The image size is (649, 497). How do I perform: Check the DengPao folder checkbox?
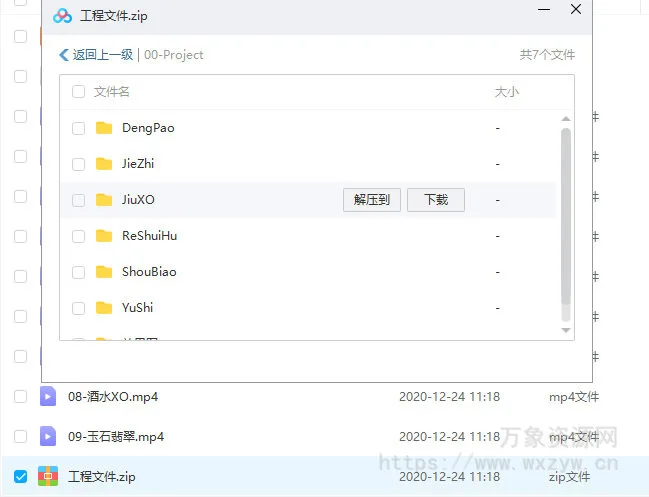point(79,128)
